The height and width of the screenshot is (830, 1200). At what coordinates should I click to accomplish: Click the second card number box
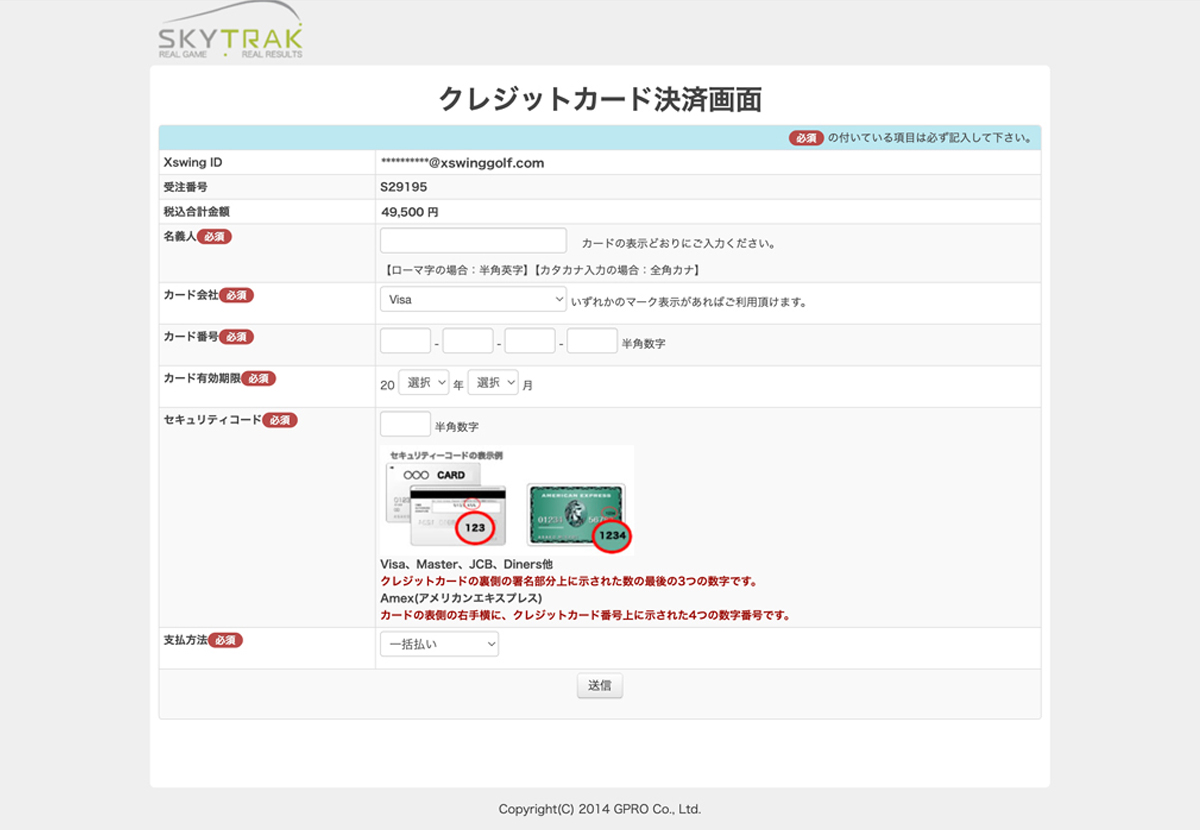point(467,341)
